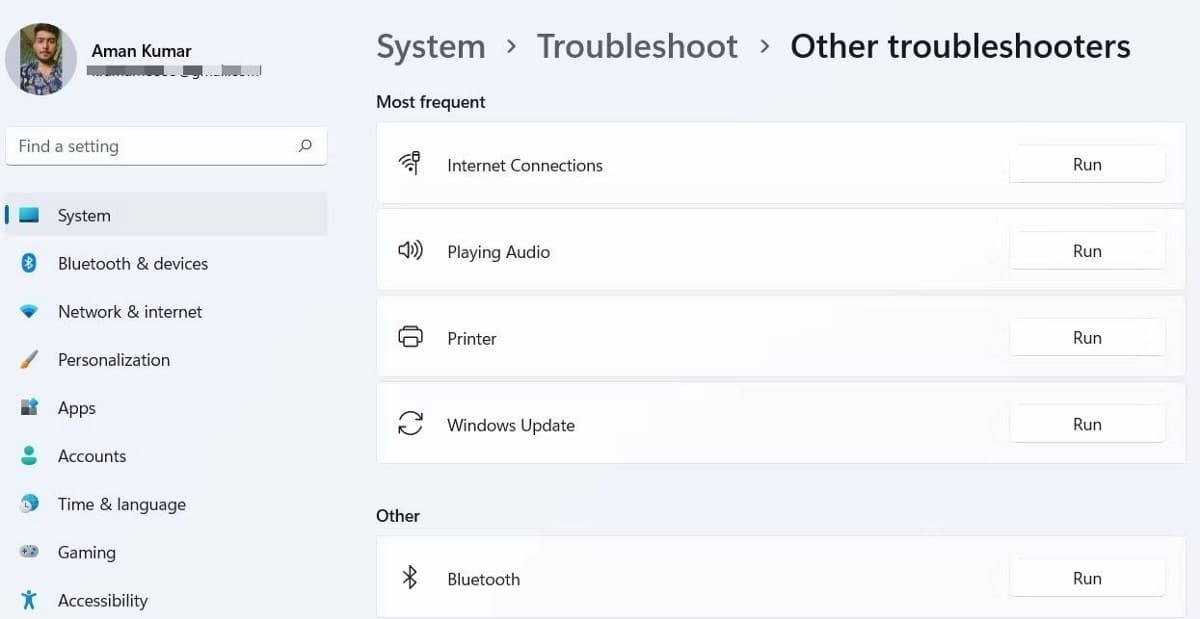Viewport: 1200px width, 619px height.
Task: Open the Accounts settings section
Action: [x=92, y=456]
